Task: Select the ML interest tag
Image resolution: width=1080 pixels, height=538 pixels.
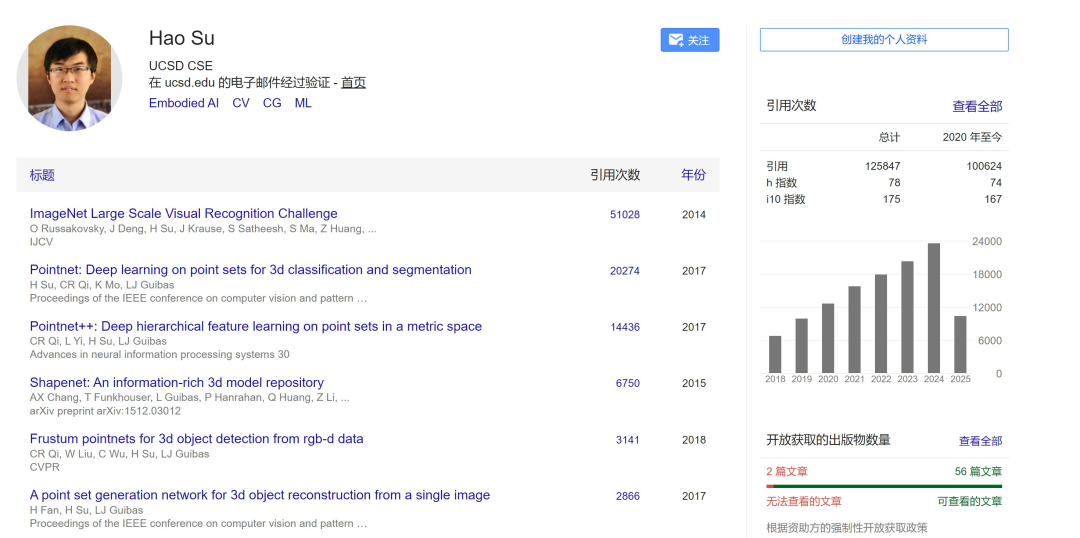Action: click(x=303, y=103)
